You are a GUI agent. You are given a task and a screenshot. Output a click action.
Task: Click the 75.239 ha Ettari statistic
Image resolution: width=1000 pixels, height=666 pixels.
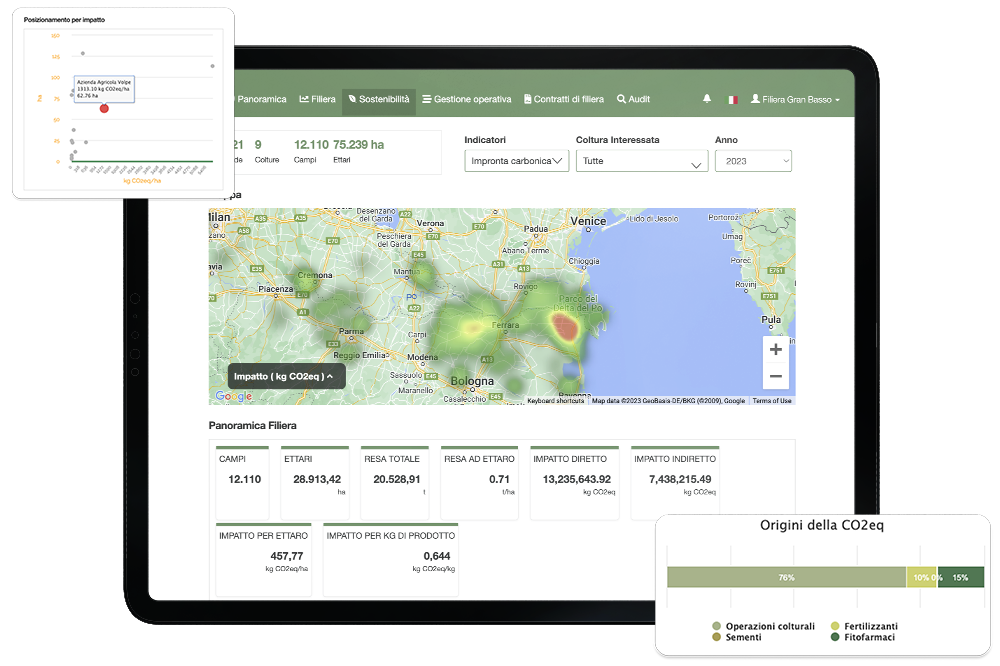(358, 151)
